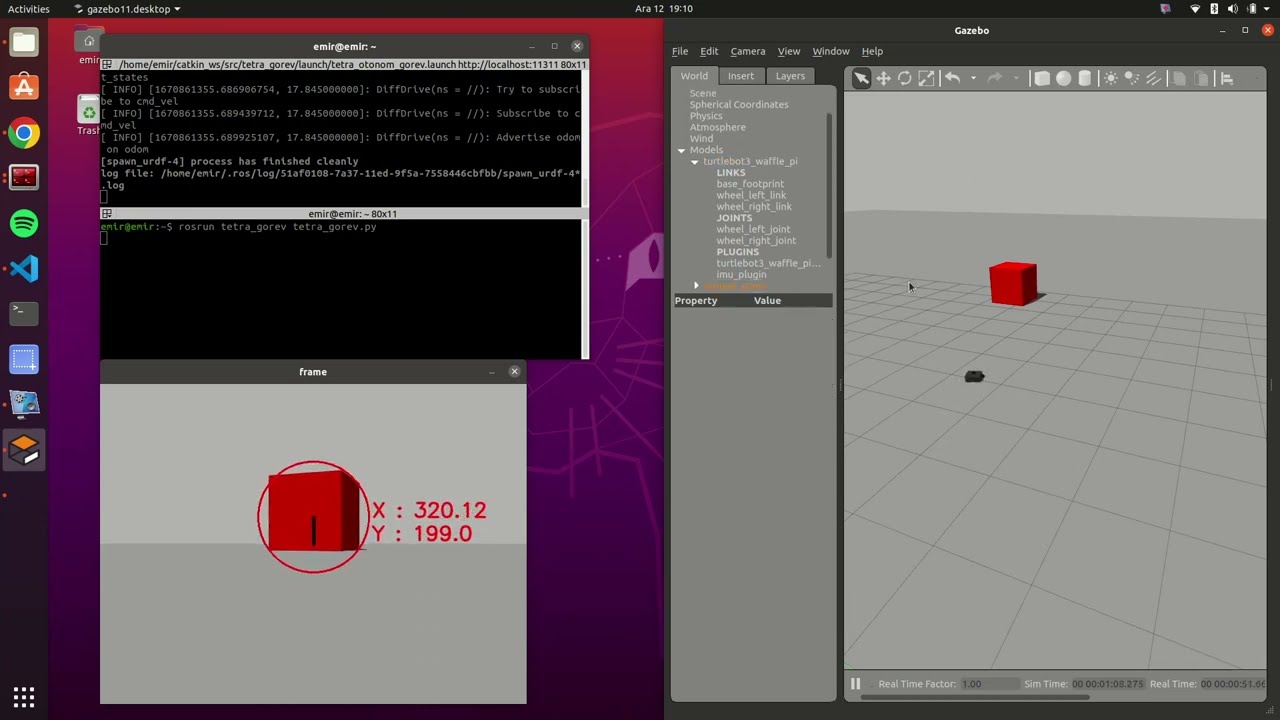
Task: Add a spot light in Gazebo
Action: pos(1132,79)
